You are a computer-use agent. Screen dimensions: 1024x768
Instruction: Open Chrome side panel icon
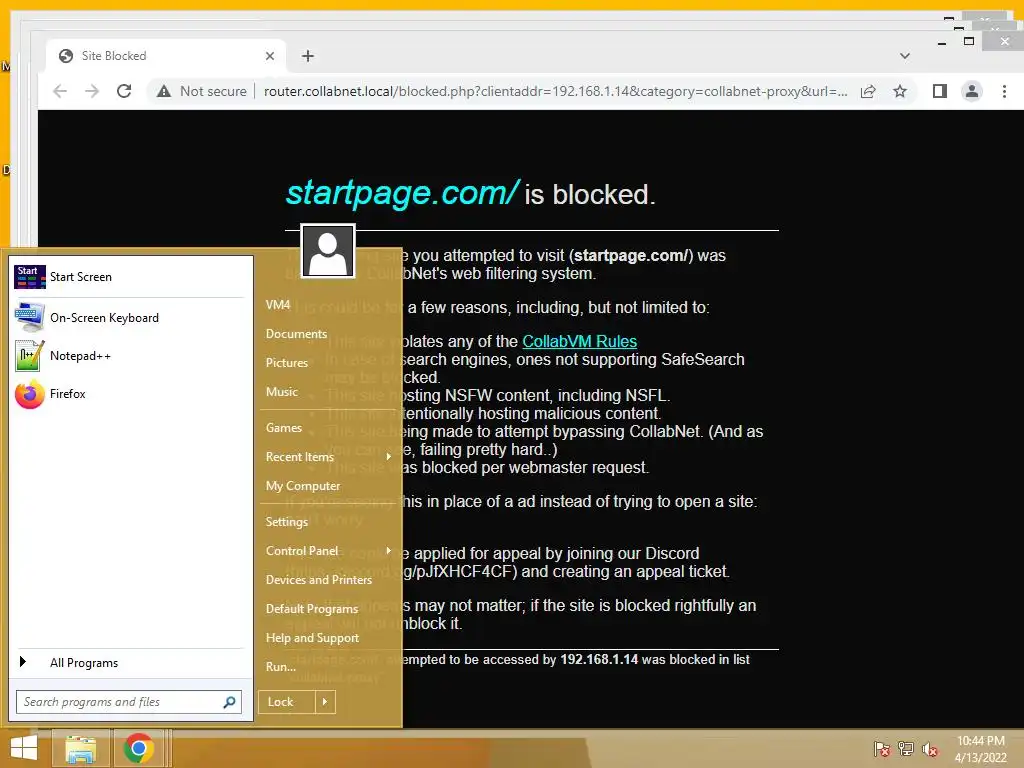click(x=940, y=91)
